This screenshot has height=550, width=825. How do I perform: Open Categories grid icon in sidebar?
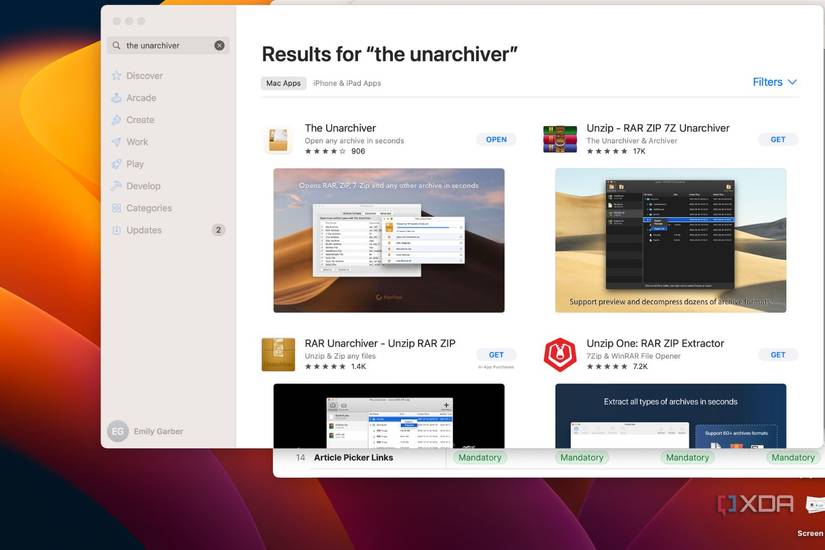[117, 208]
